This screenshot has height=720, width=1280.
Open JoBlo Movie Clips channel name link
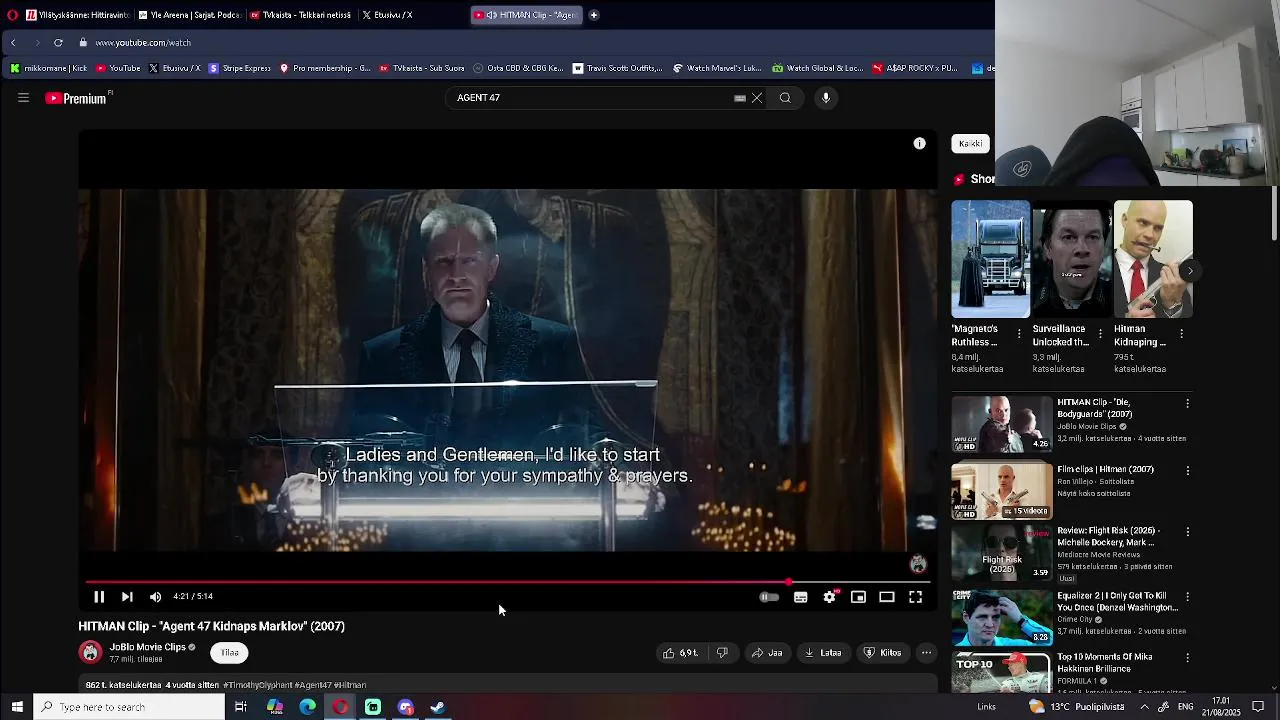[147, 647]
